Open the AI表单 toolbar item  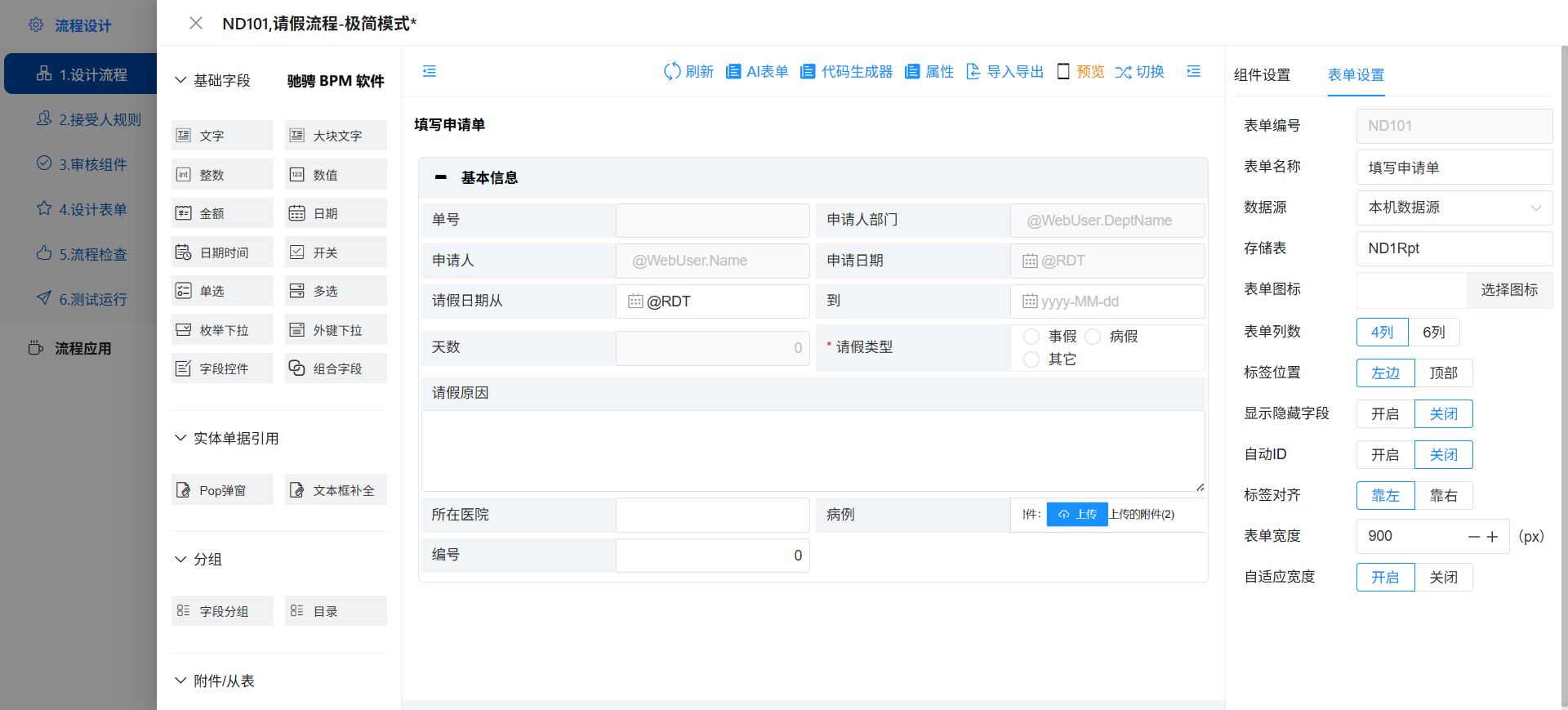[x=757, y=72]
